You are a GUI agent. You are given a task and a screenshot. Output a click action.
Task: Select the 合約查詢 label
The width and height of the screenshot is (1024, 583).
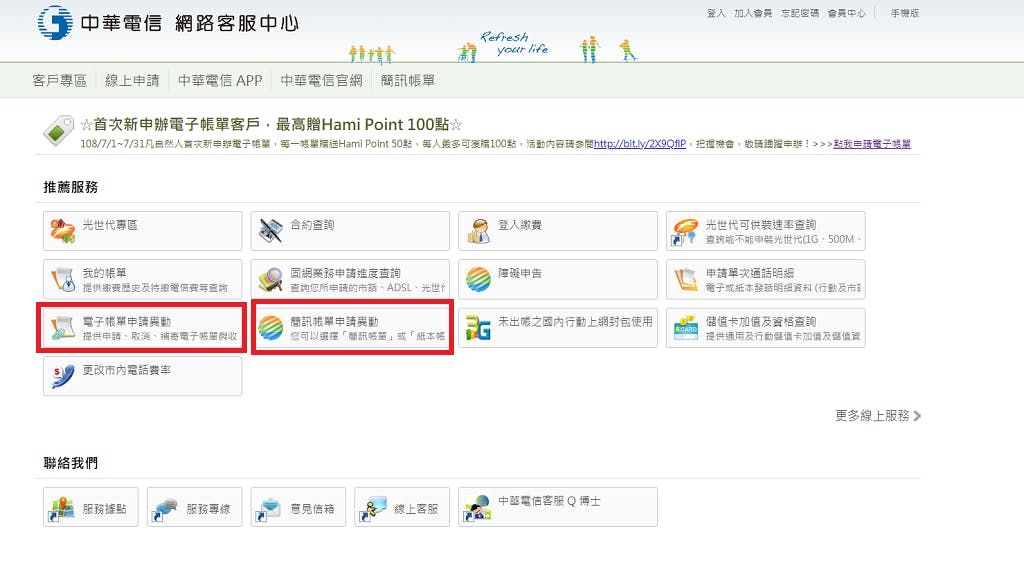point(312,225)
